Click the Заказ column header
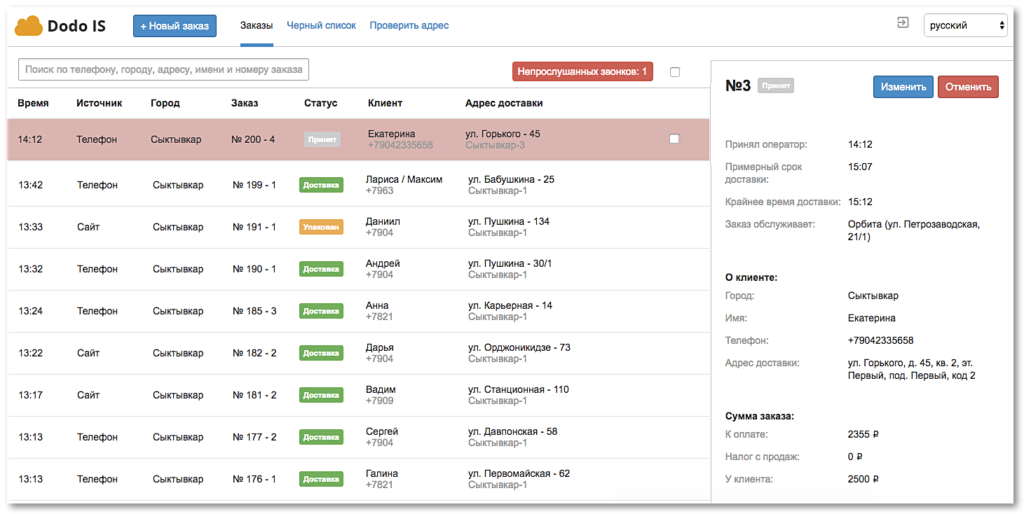Viewport: 1024px width, 514px height. click(x=244, y=103)
